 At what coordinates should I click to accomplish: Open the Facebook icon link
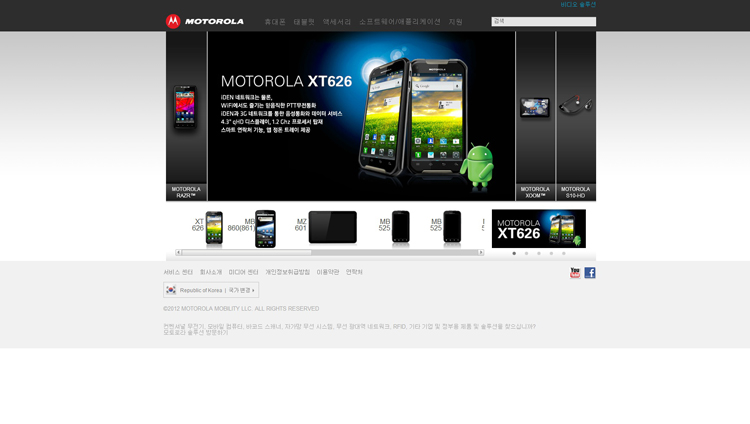(x=590, y=273)
